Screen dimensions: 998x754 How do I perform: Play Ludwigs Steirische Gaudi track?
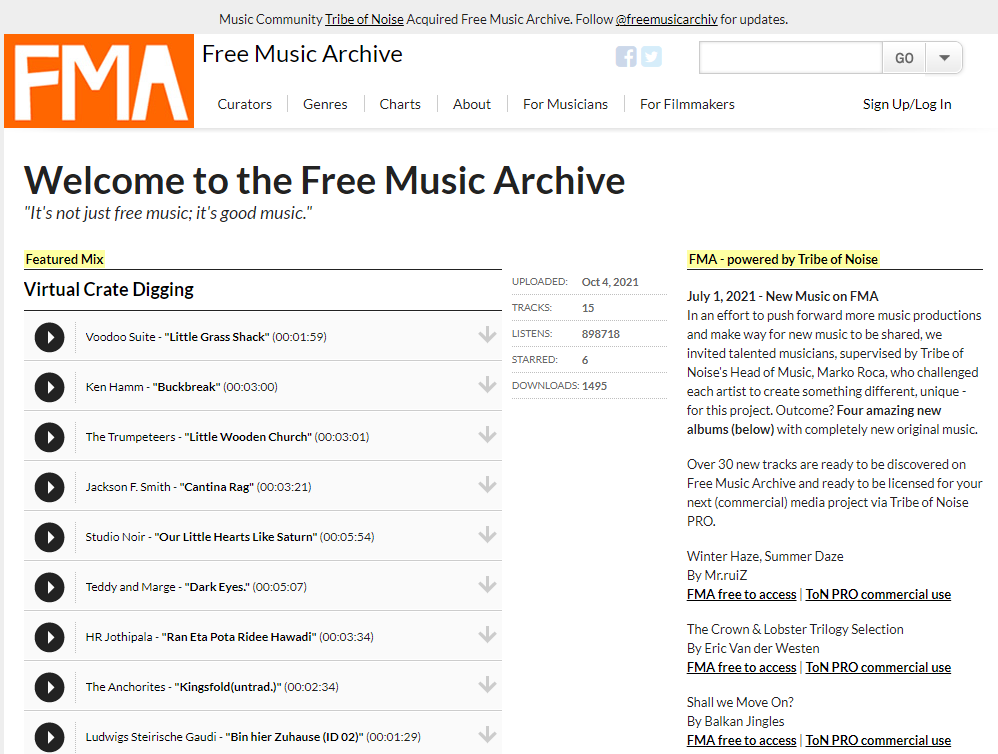tap(50, 737)
